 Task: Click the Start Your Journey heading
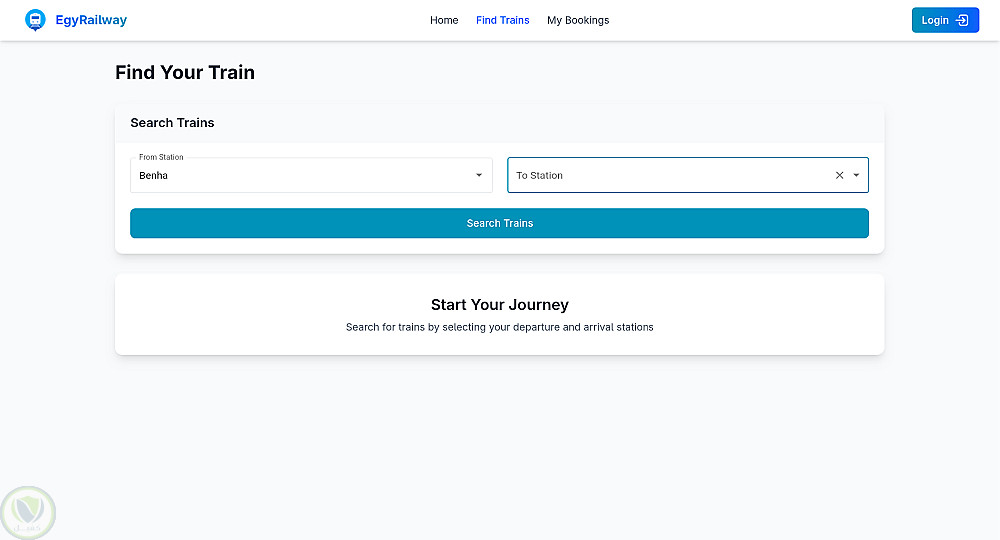(500, 305)
